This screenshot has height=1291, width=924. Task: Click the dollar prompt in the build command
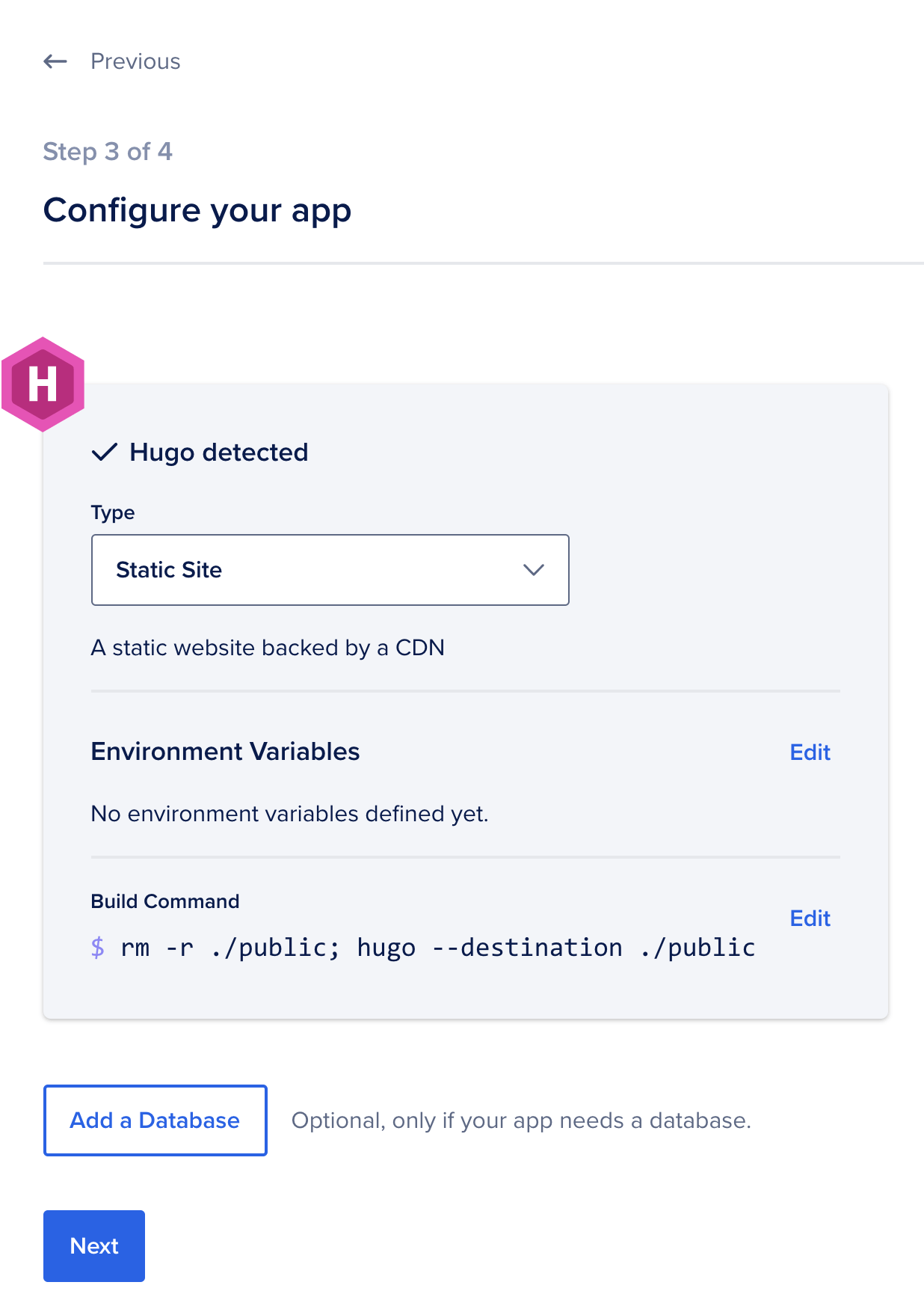point(97,948)
